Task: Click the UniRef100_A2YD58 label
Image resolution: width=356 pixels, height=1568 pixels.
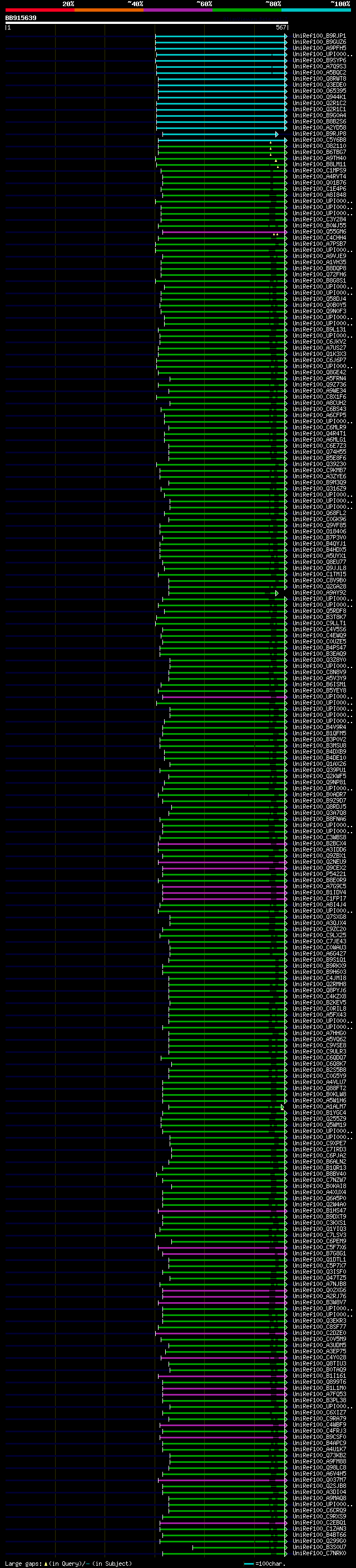Action: (x=319, y=128)
